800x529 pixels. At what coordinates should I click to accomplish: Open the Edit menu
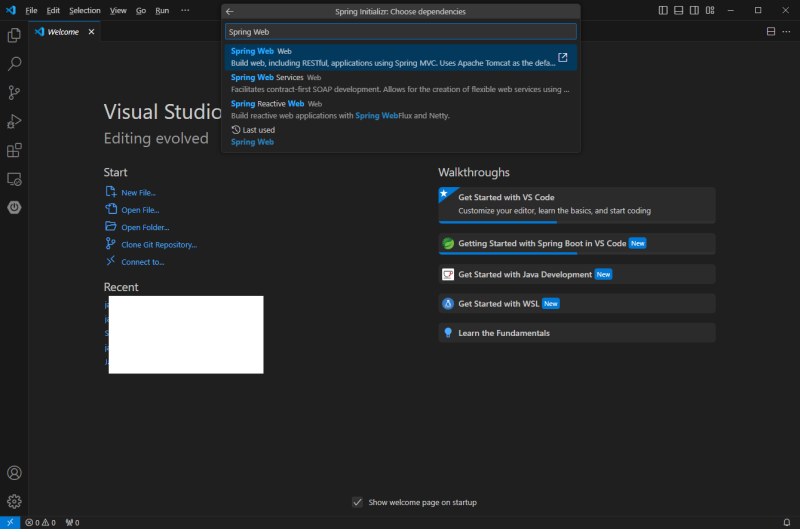(x=53, y=10)
